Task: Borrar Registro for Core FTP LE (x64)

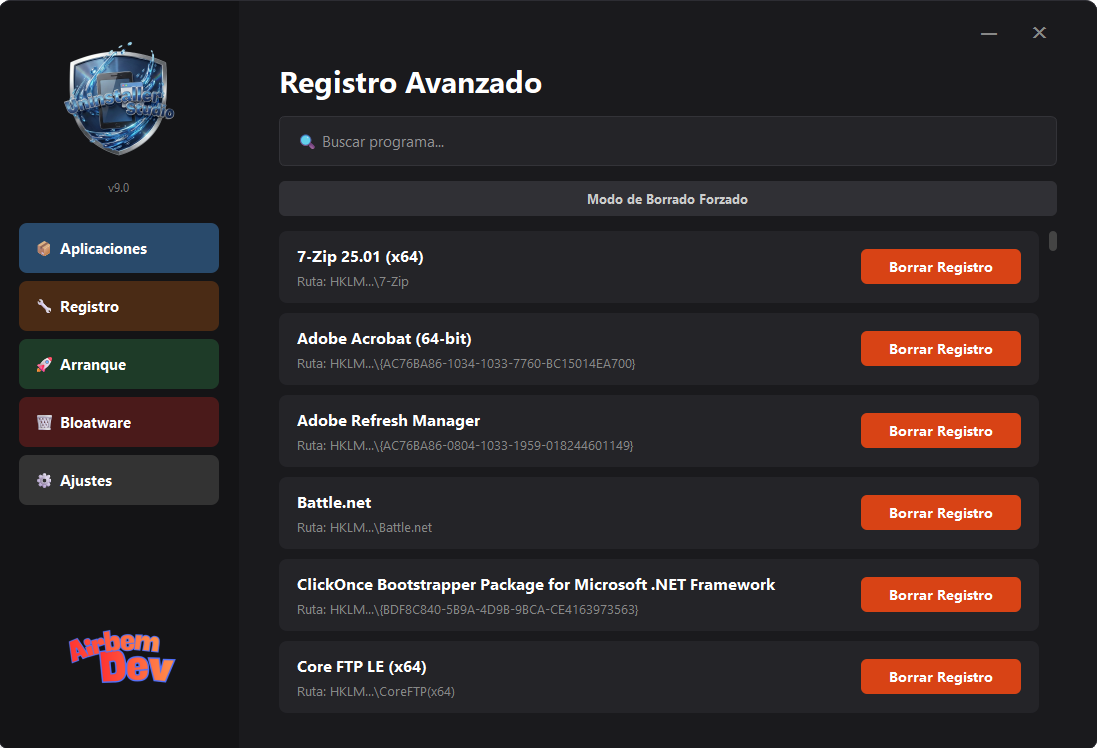Action: (x=940, y=677)
